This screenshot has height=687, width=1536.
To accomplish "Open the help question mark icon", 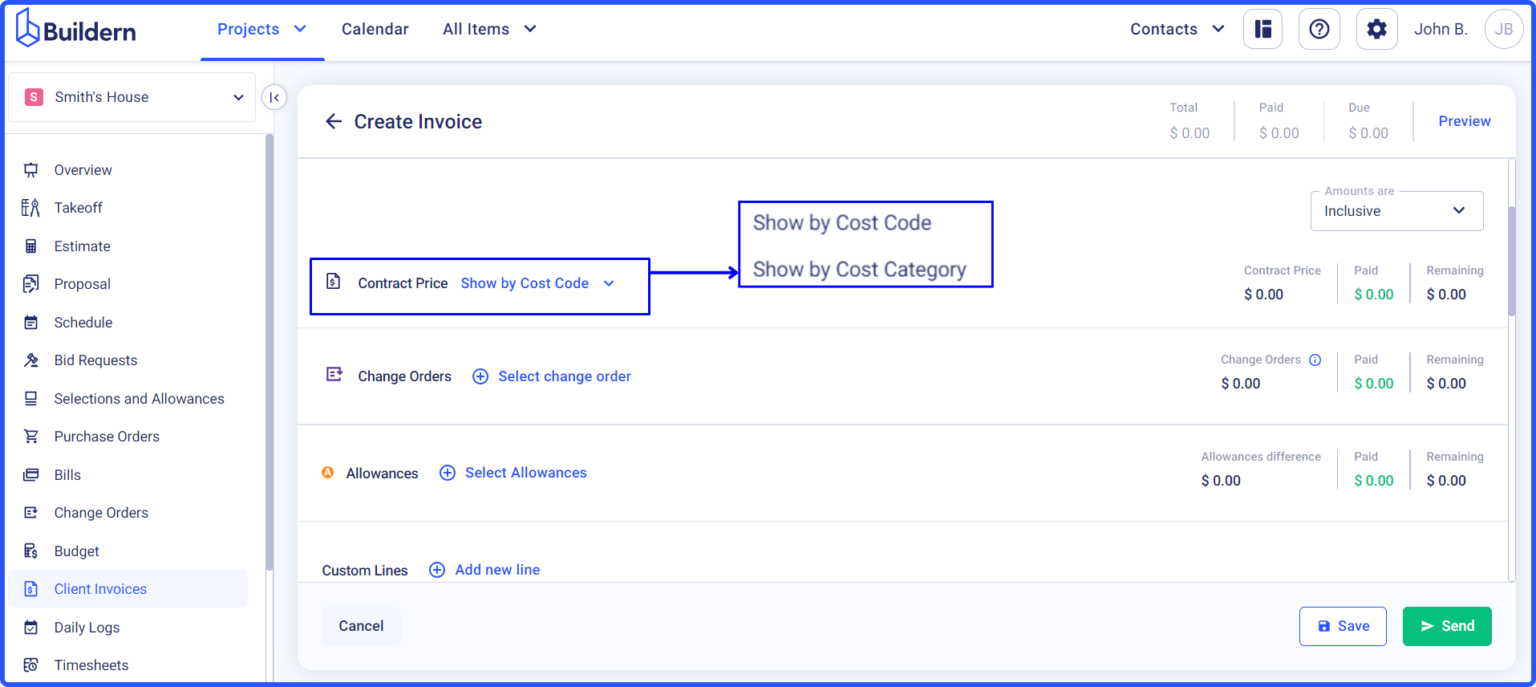I will (1318, 29).
